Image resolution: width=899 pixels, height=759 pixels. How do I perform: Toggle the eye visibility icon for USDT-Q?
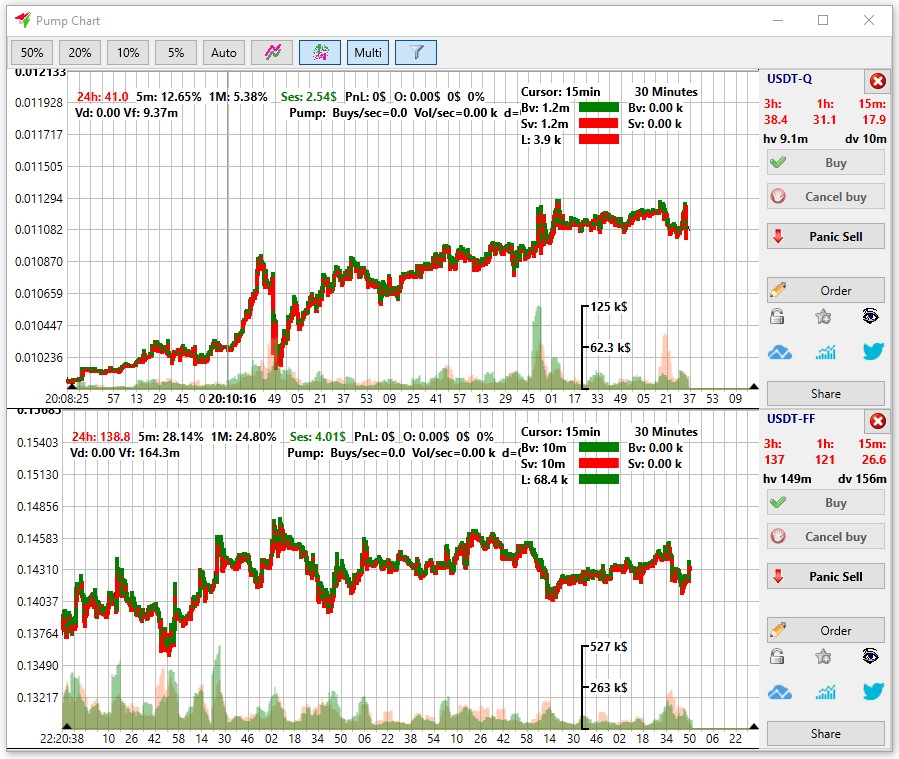point(871,317)
